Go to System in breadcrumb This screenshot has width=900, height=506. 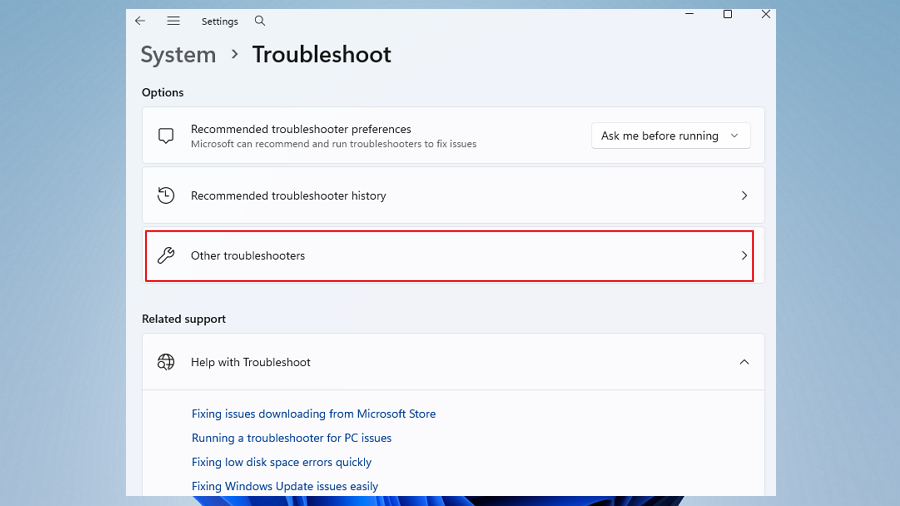point(178,55)
